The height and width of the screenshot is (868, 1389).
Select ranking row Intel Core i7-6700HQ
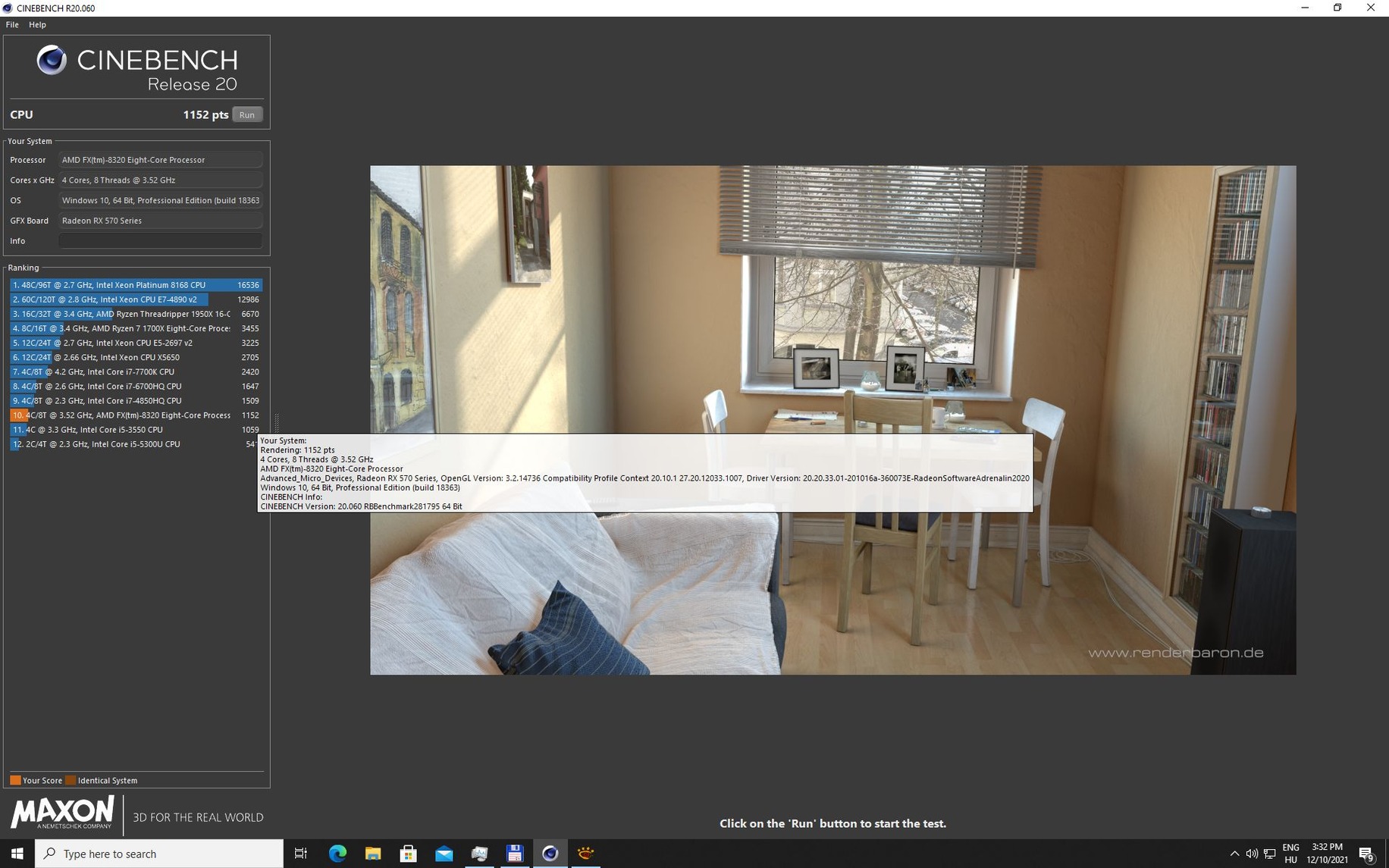click(x=136, y=386)
